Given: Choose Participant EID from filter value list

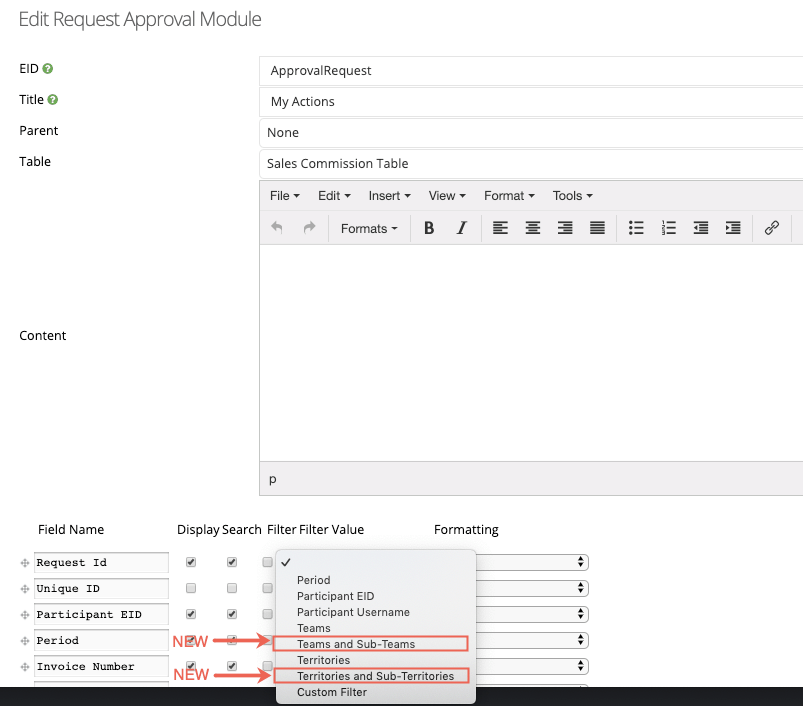Looking at the screenshot, I should [376, 596].
